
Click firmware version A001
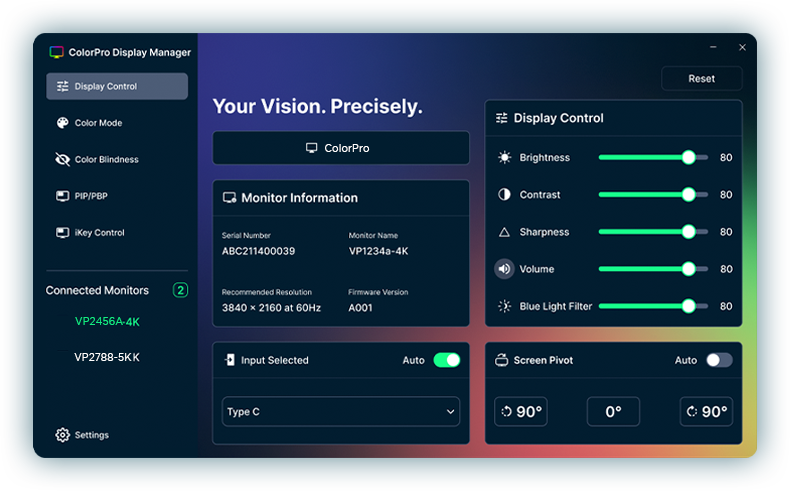coord(360,308)
